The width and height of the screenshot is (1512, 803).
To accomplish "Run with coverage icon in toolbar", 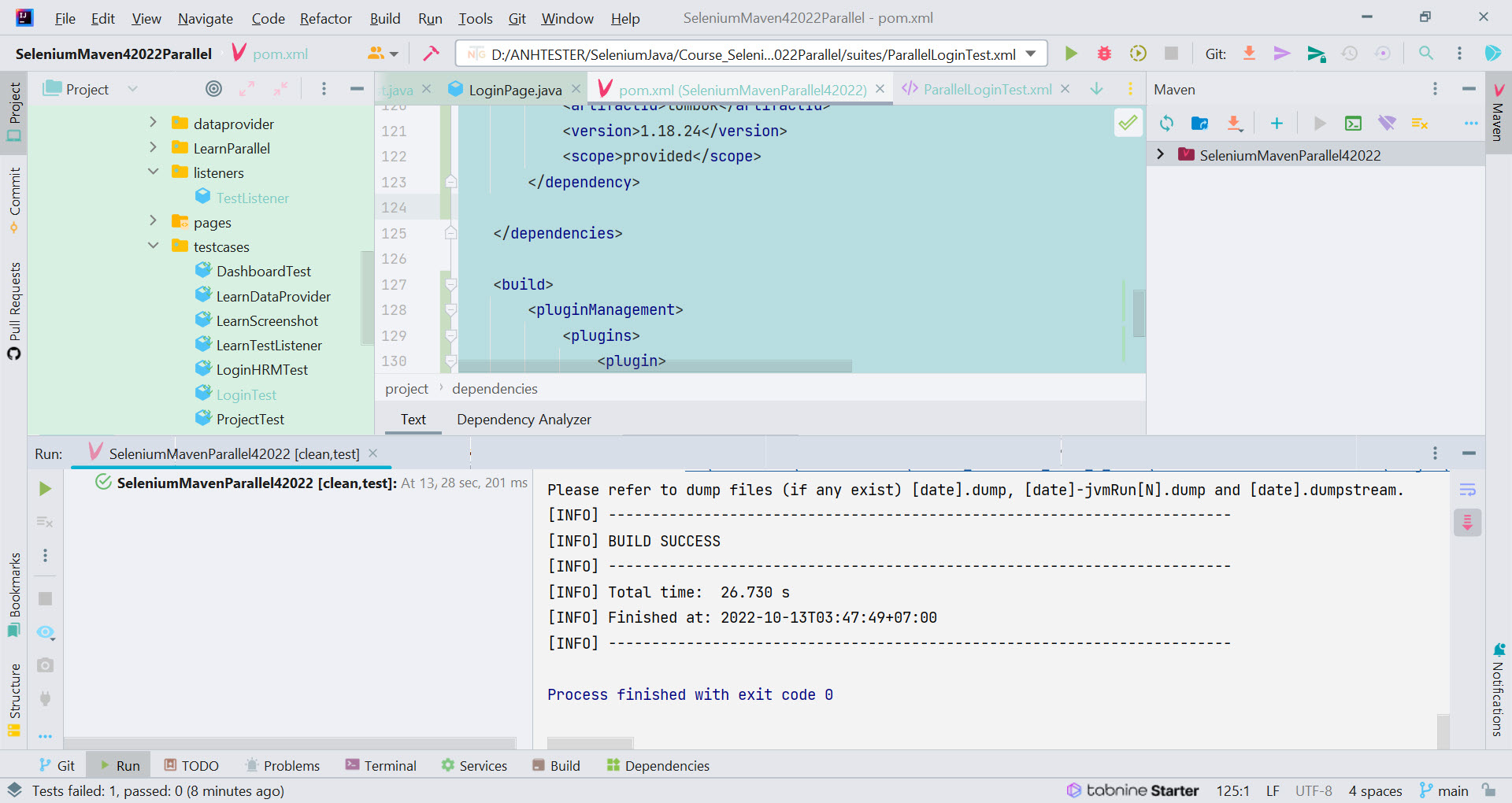I will click(1138, 54).
